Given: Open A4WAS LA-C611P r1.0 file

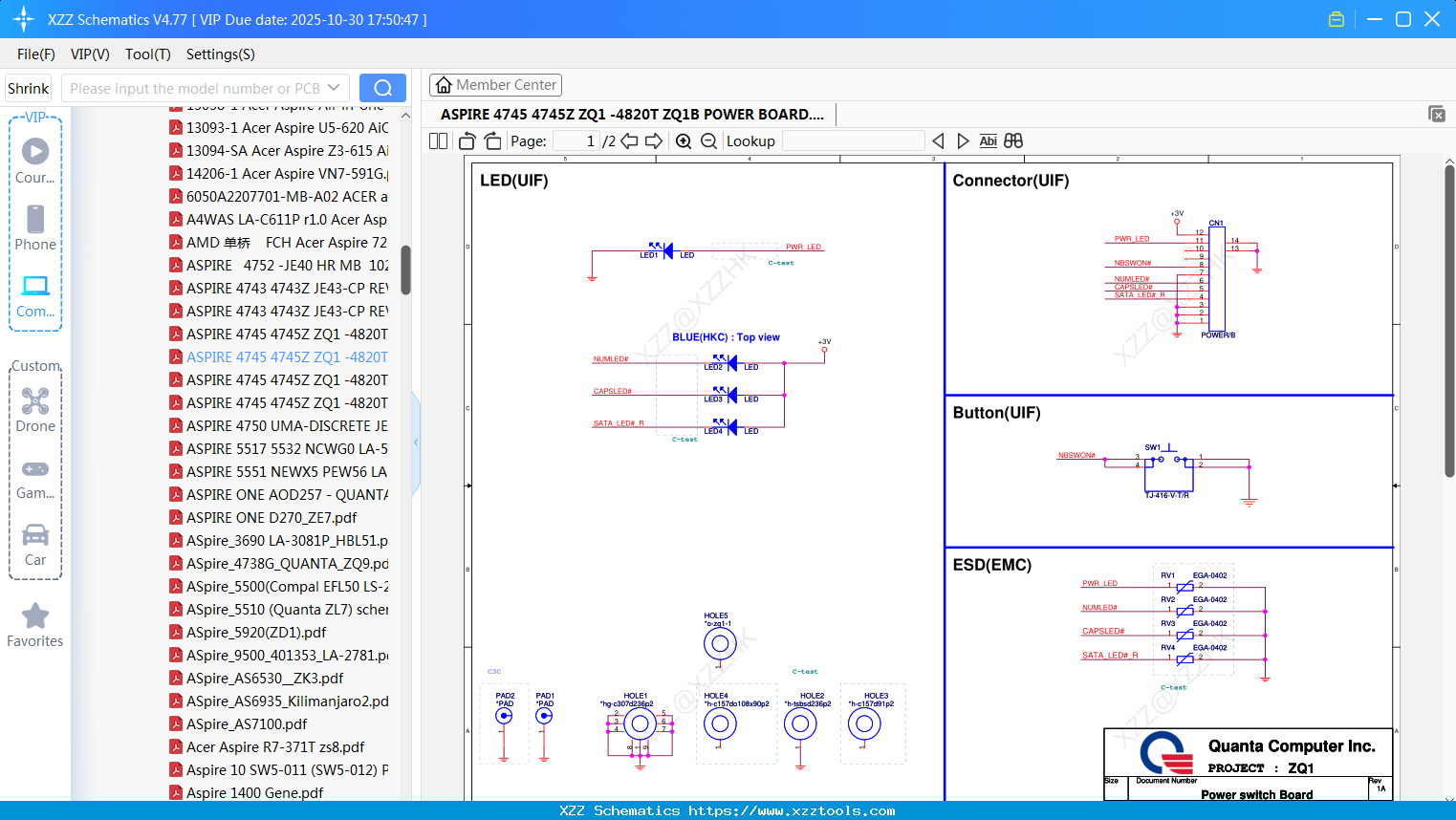Looking at the screenshot, I should (279, 220).
